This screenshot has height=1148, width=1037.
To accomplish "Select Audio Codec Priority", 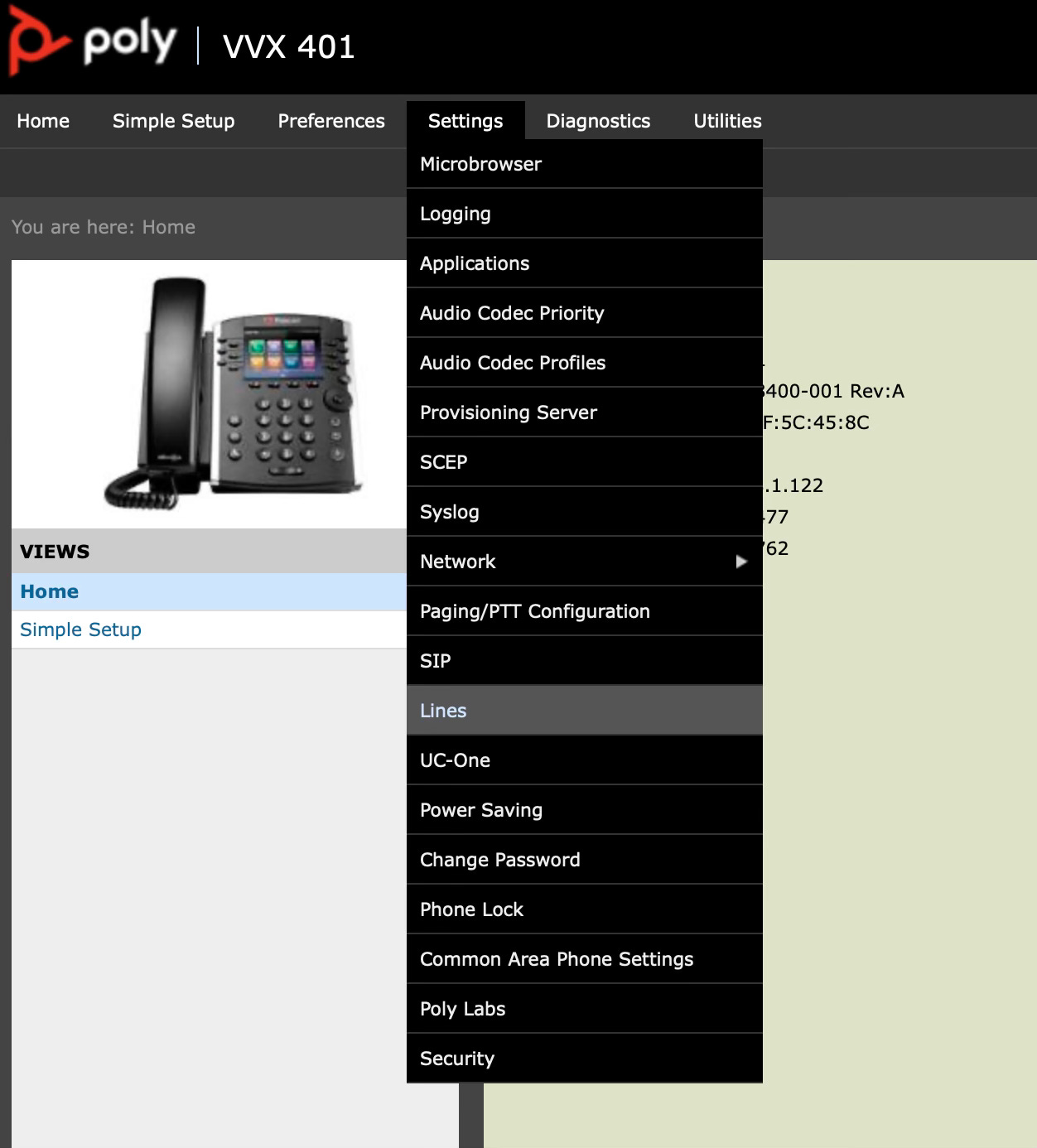I will pyautogui.click(x=511, y=312).
